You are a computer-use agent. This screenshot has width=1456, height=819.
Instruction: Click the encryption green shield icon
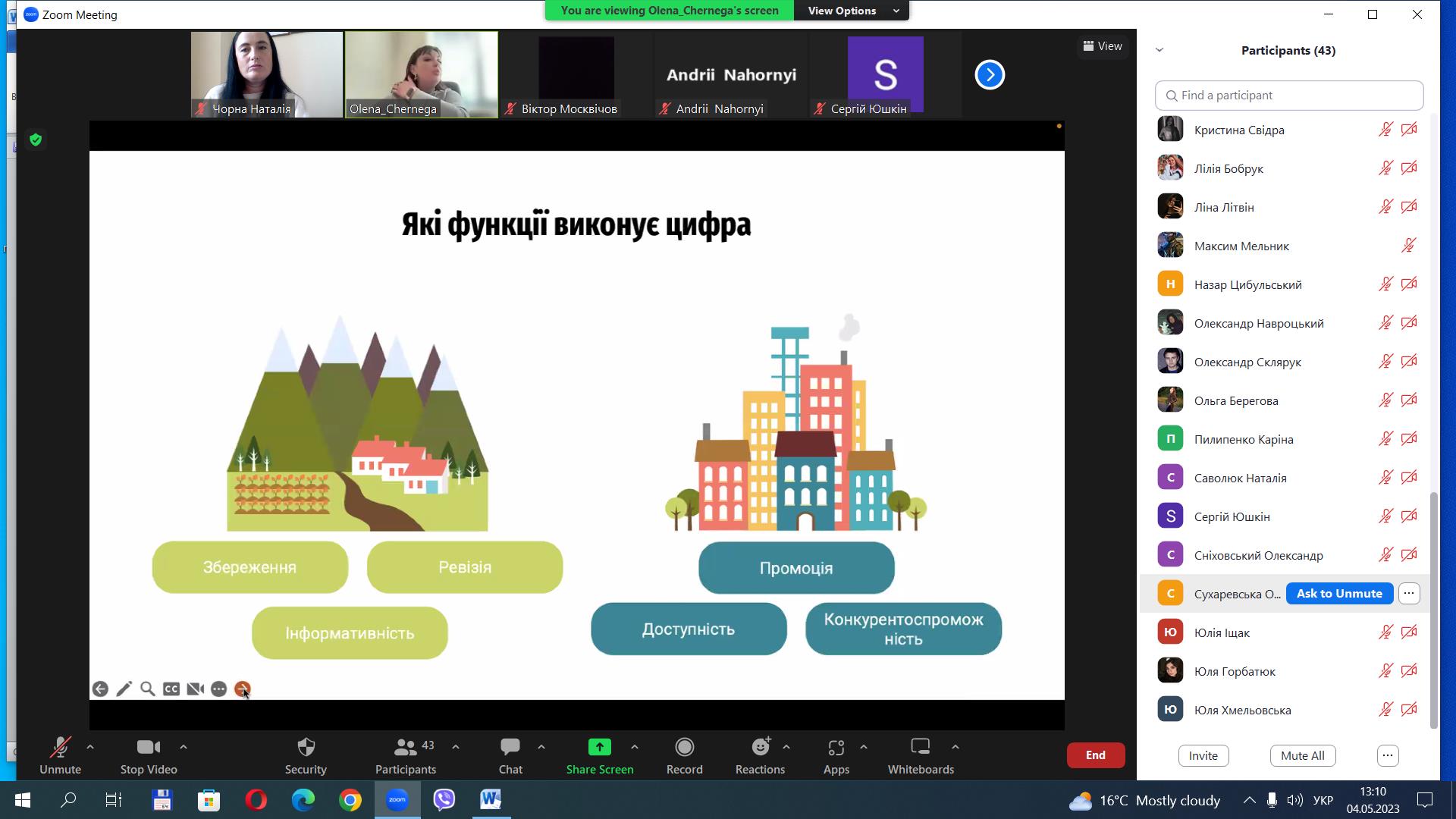pyautogui.click(x=36, y=140)
